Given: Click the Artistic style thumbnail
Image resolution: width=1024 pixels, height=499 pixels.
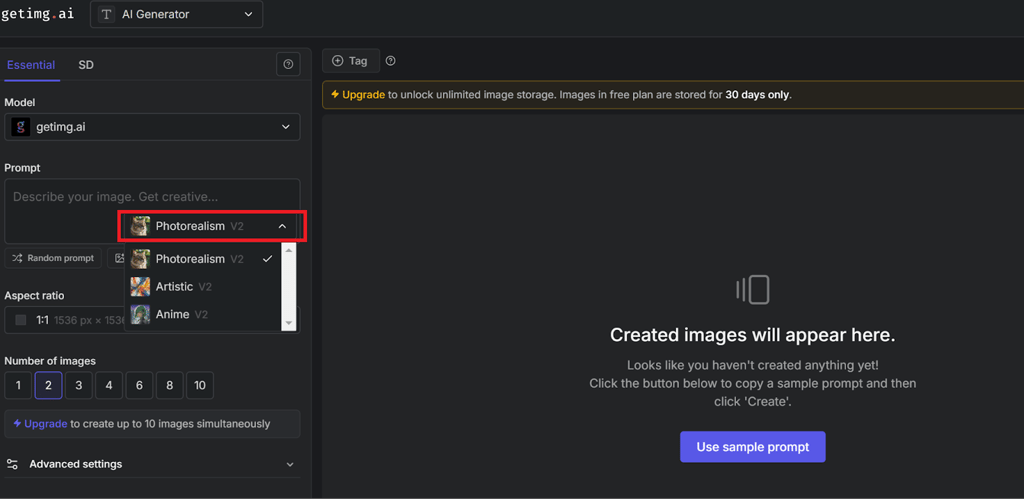Looking at the screenshot, I should pos(140,287).
